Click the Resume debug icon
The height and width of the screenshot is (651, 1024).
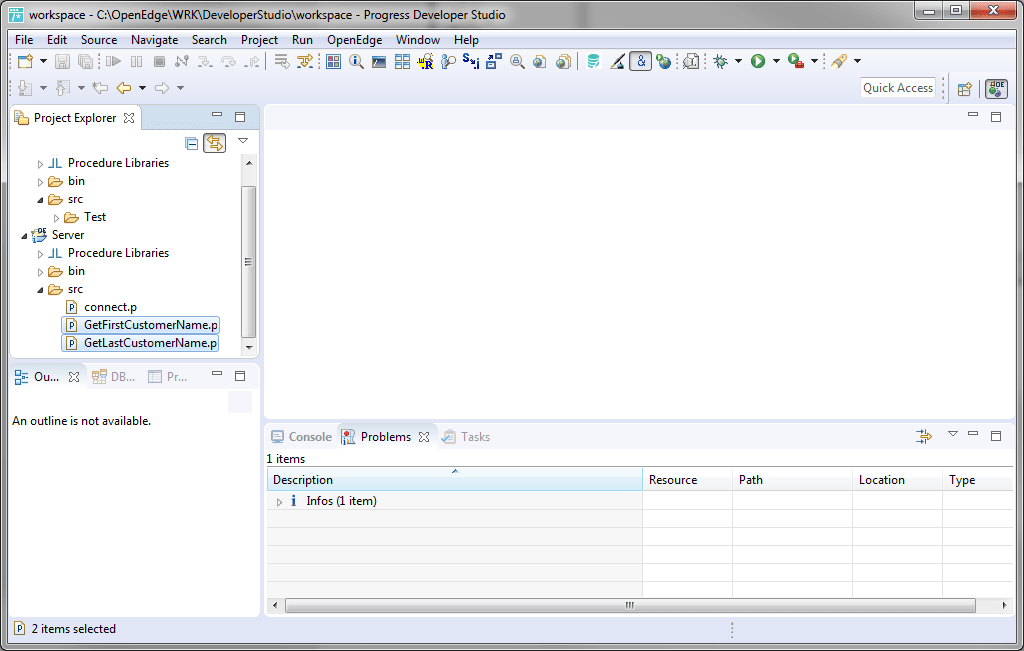[114, 61]
